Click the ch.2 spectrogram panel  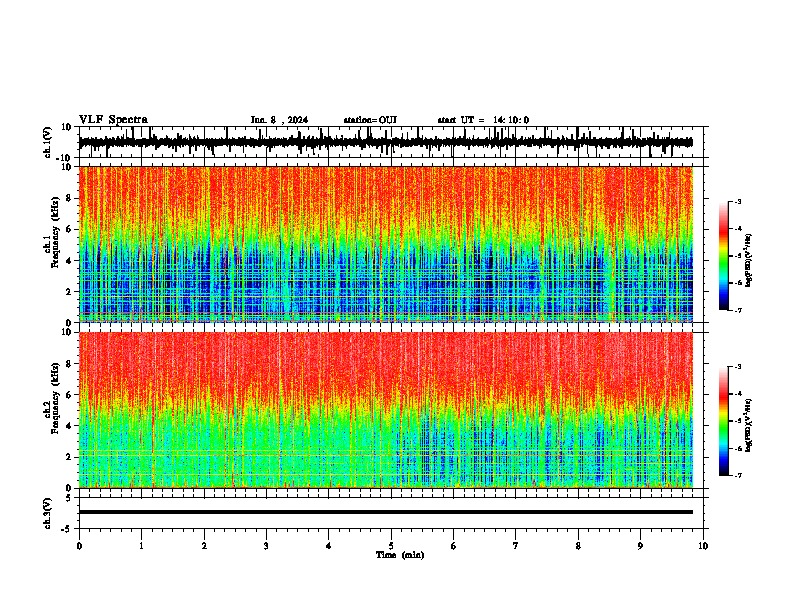386,410
